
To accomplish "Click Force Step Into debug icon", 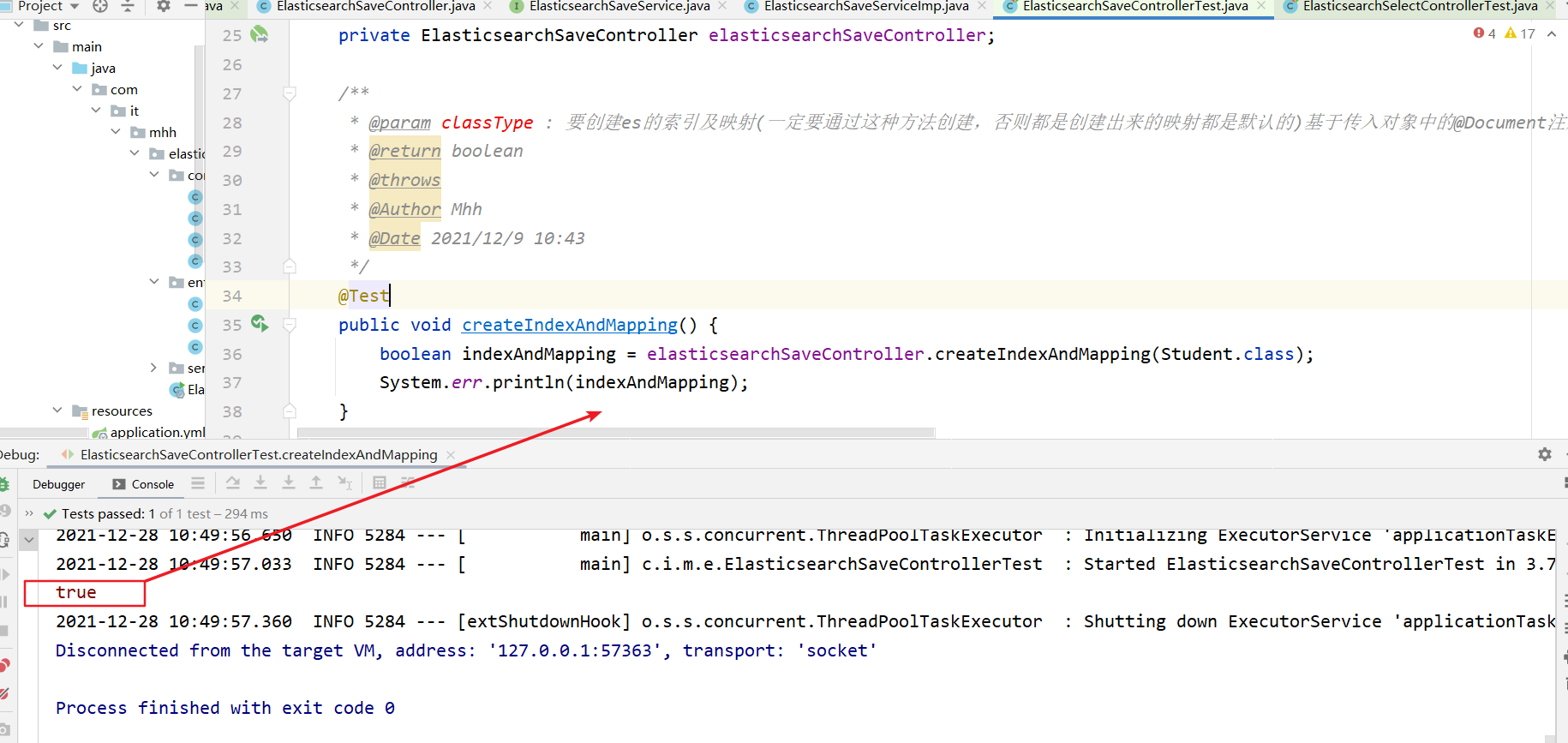I will pyautogui.click(x=289, y=483).
